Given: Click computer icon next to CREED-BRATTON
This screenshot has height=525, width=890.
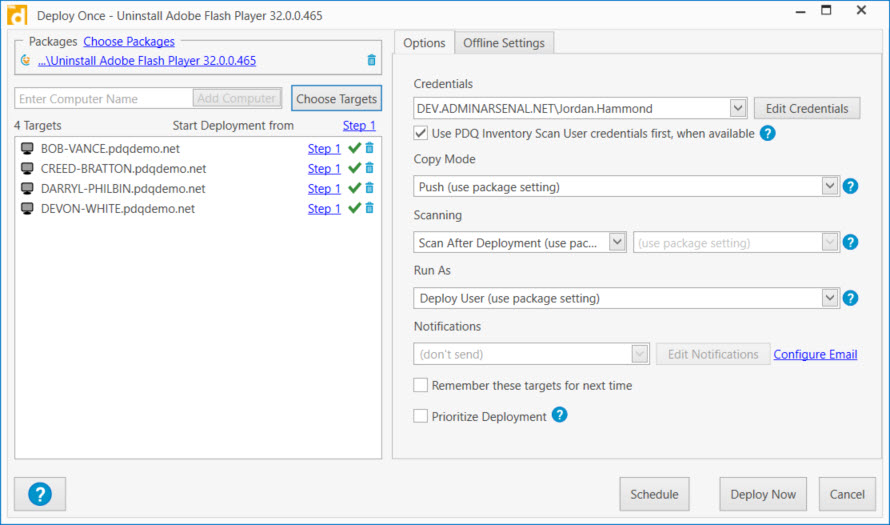Looking at the screenshot, I should point(27,169).
